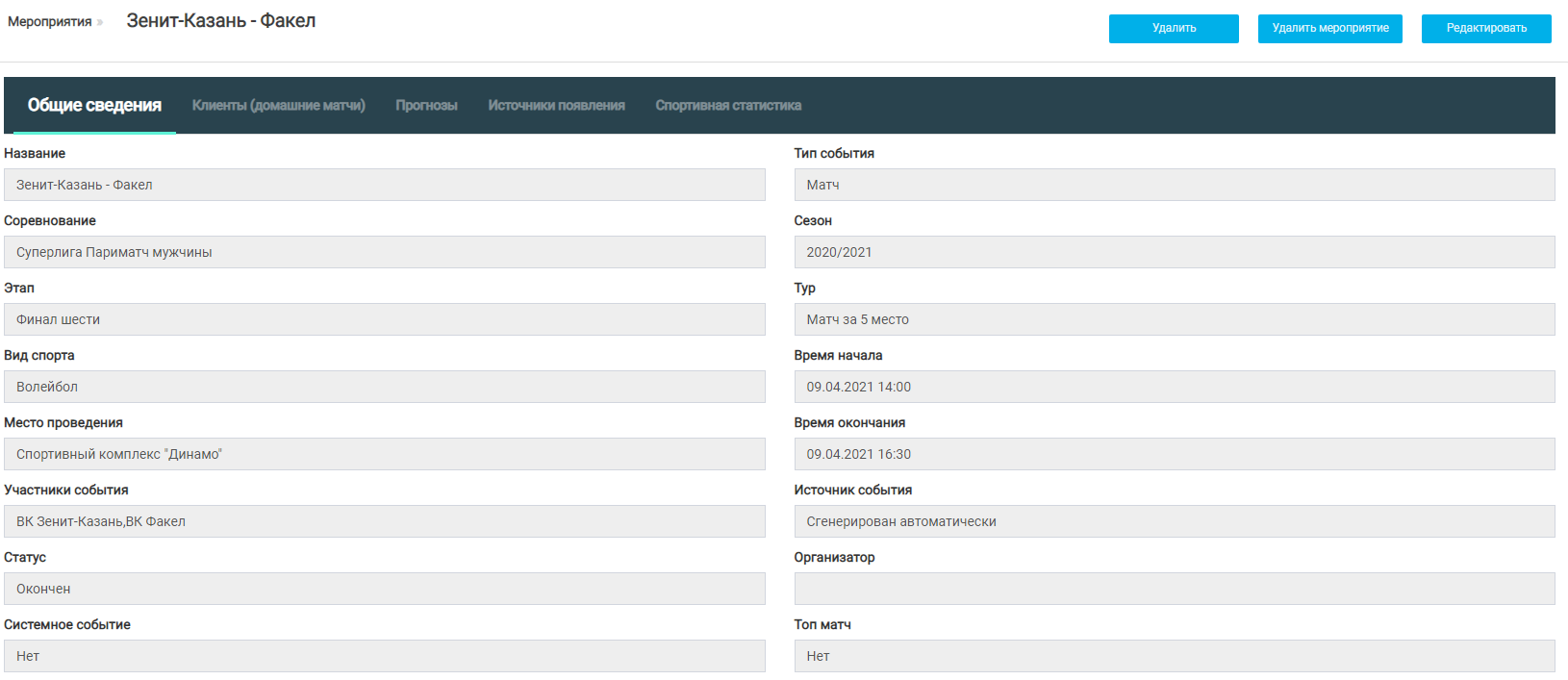Open the Источники появления tab
The image size is (1568, 680).
(556, 106)
